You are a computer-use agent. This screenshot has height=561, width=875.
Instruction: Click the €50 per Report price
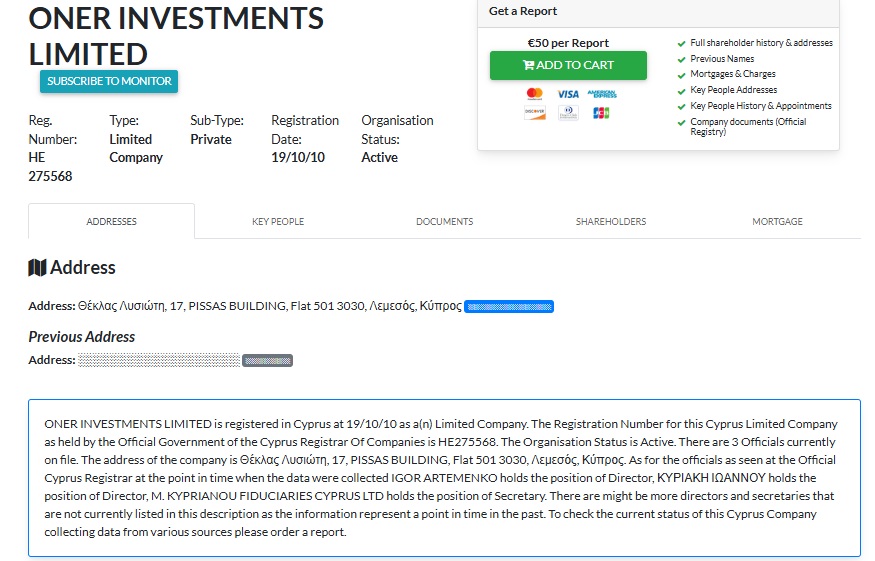tap(568, 43)
